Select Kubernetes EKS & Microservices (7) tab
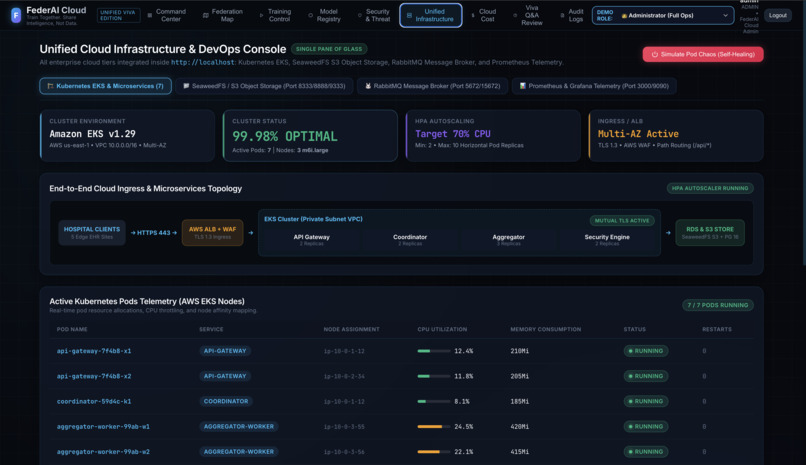Viewport: 806px width, 465px height. point(105,86)
